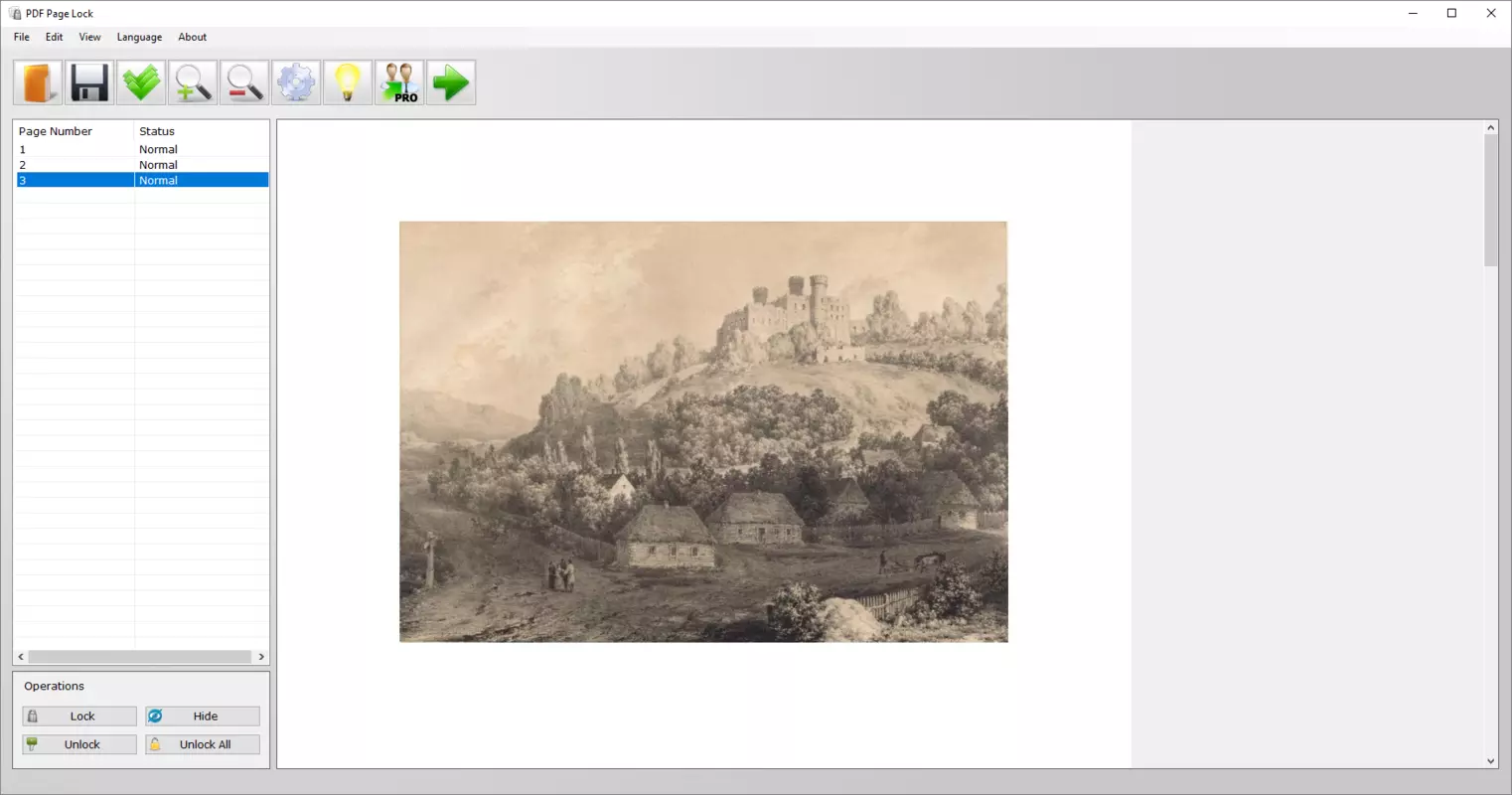This screenshot has width=1512, height=795.
Task: Open the View menu
Action: coord(89,37)
